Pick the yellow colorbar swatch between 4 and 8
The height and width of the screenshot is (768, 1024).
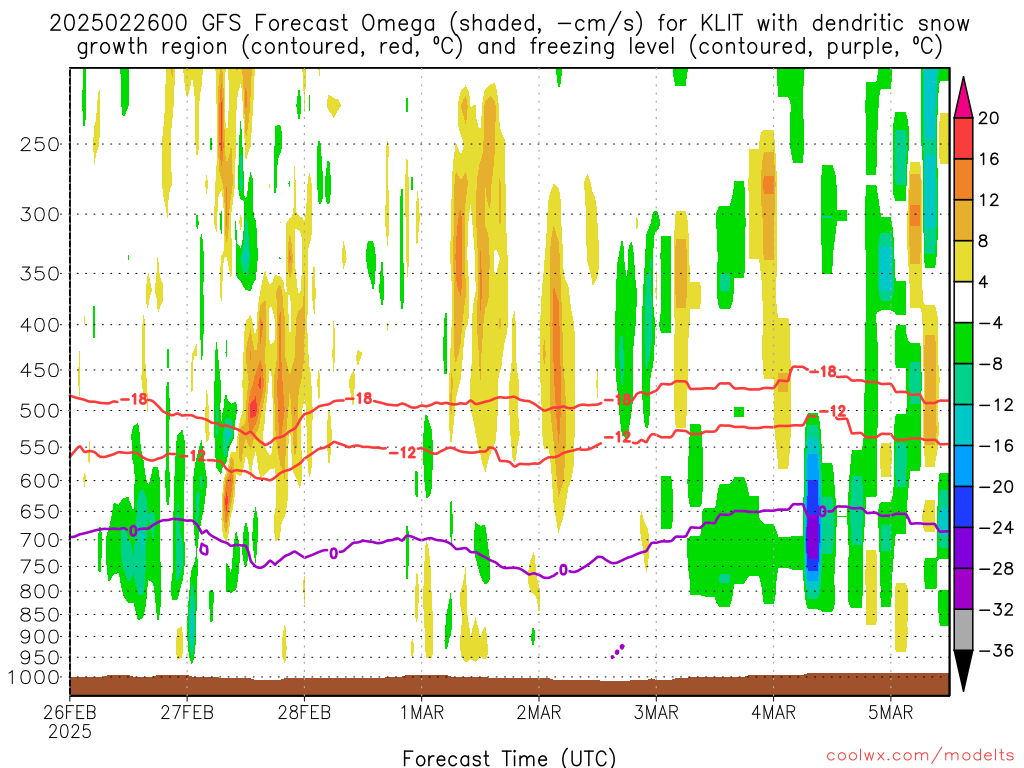[963, 261]
